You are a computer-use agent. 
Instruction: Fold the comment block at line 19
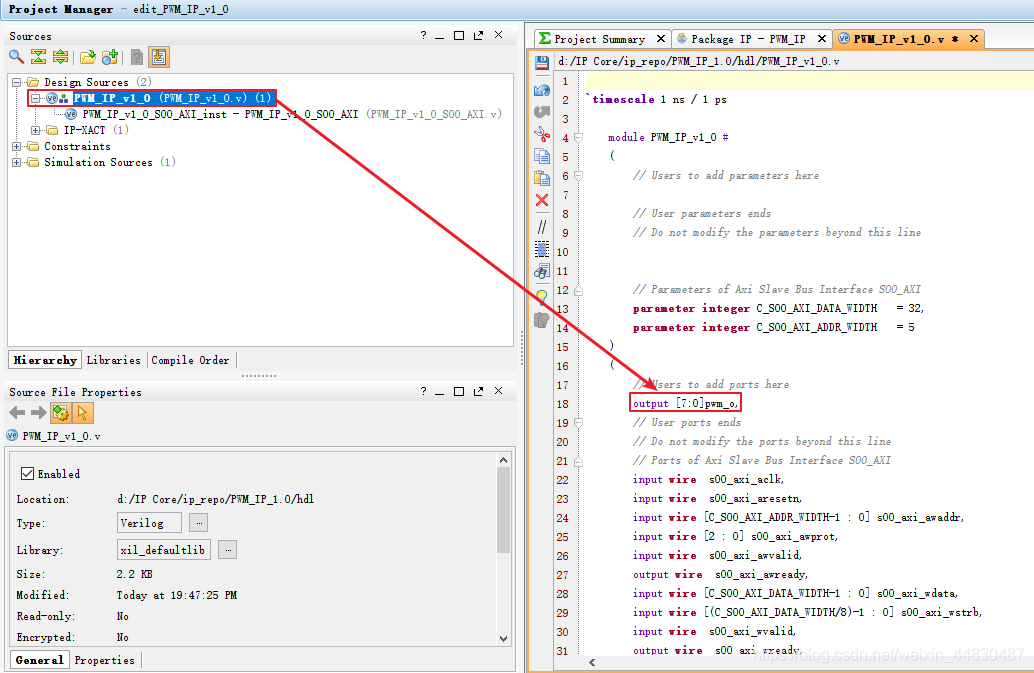[x=578, y=423]
